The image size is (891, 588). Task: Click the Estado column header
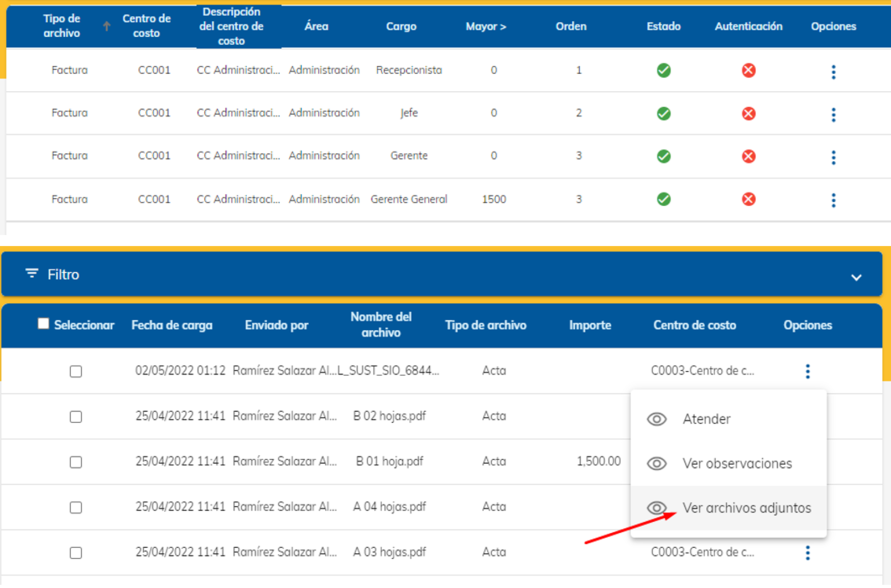click(663, 26)
